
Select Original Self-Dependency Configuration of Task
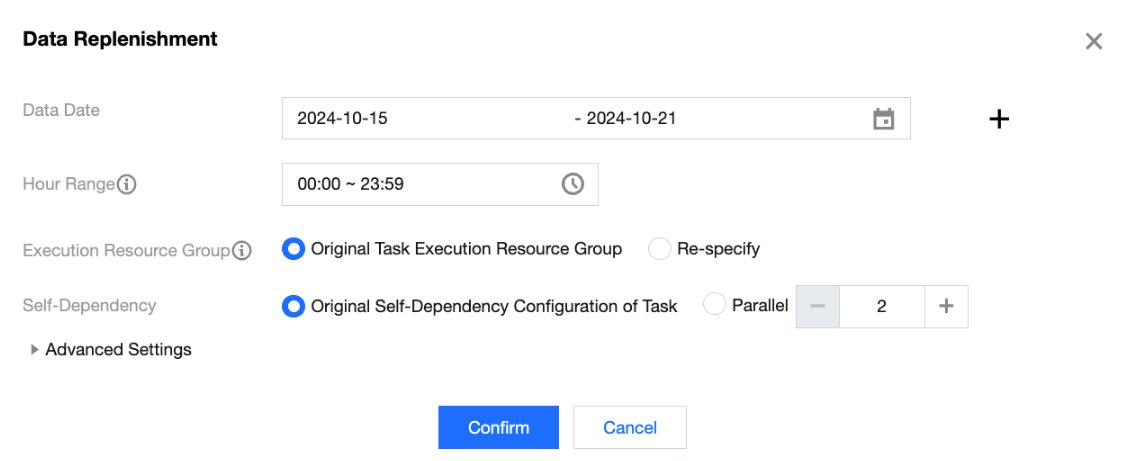click(x=293, y=307)
